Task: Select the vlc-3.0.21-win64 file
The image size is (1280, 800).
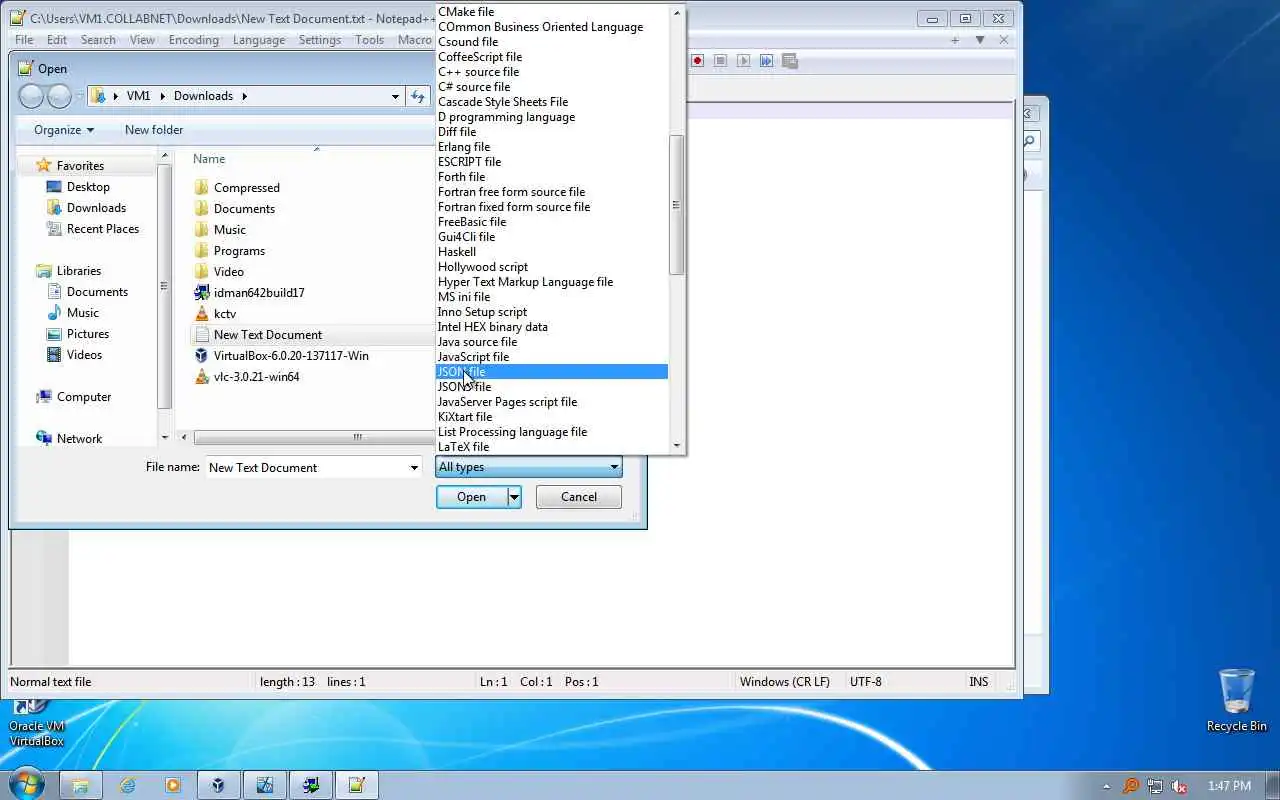Action: point(256,377)
